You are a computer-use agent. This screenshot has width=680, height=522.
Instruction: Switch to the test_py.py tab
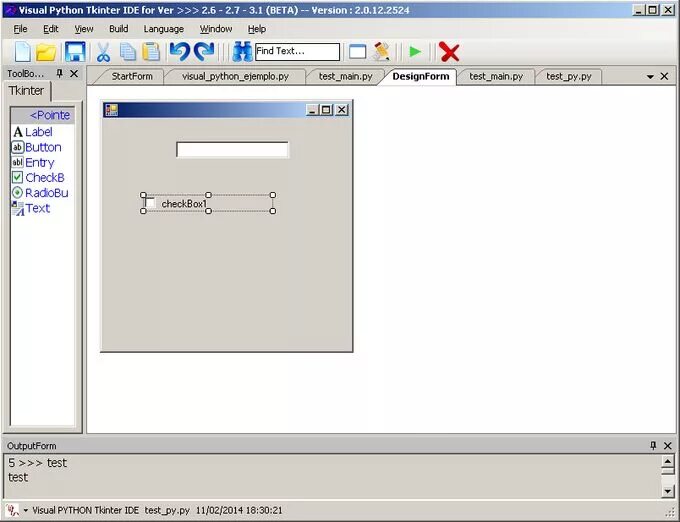(569, 76)
